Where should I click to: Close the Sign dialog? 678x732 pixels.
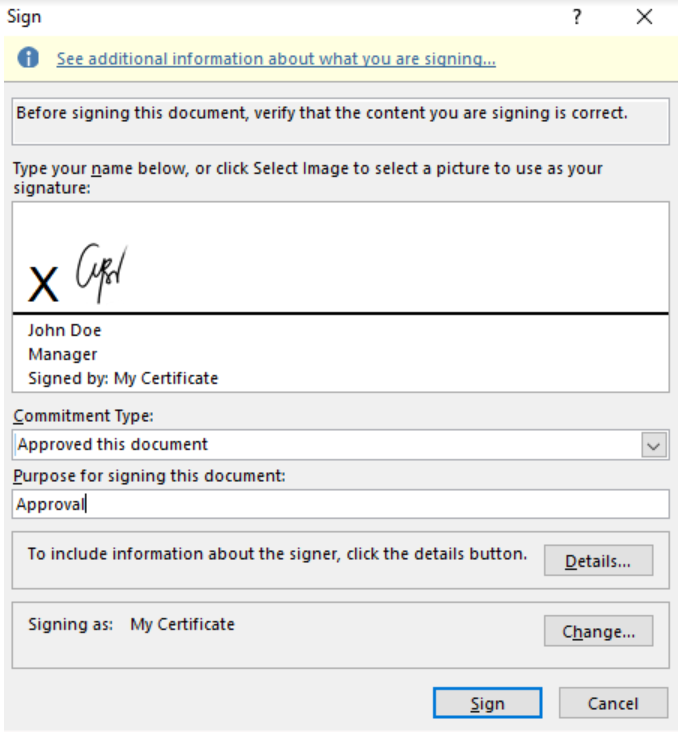point(644,17)
